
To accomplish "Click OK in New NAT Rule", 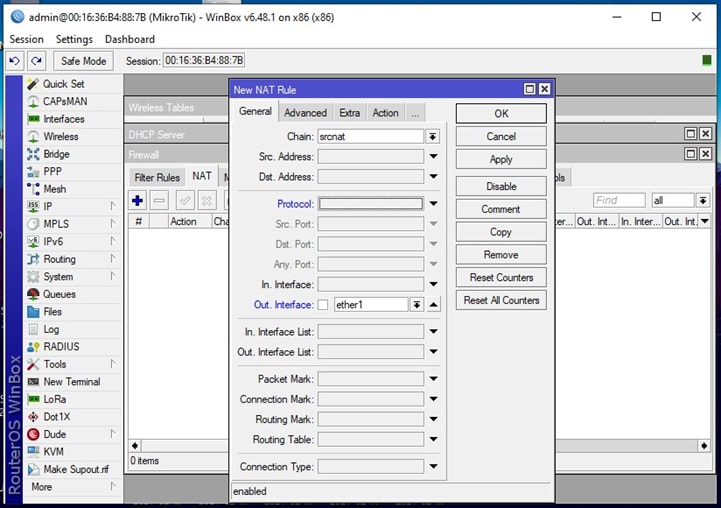I will click(x=501, y=114).
